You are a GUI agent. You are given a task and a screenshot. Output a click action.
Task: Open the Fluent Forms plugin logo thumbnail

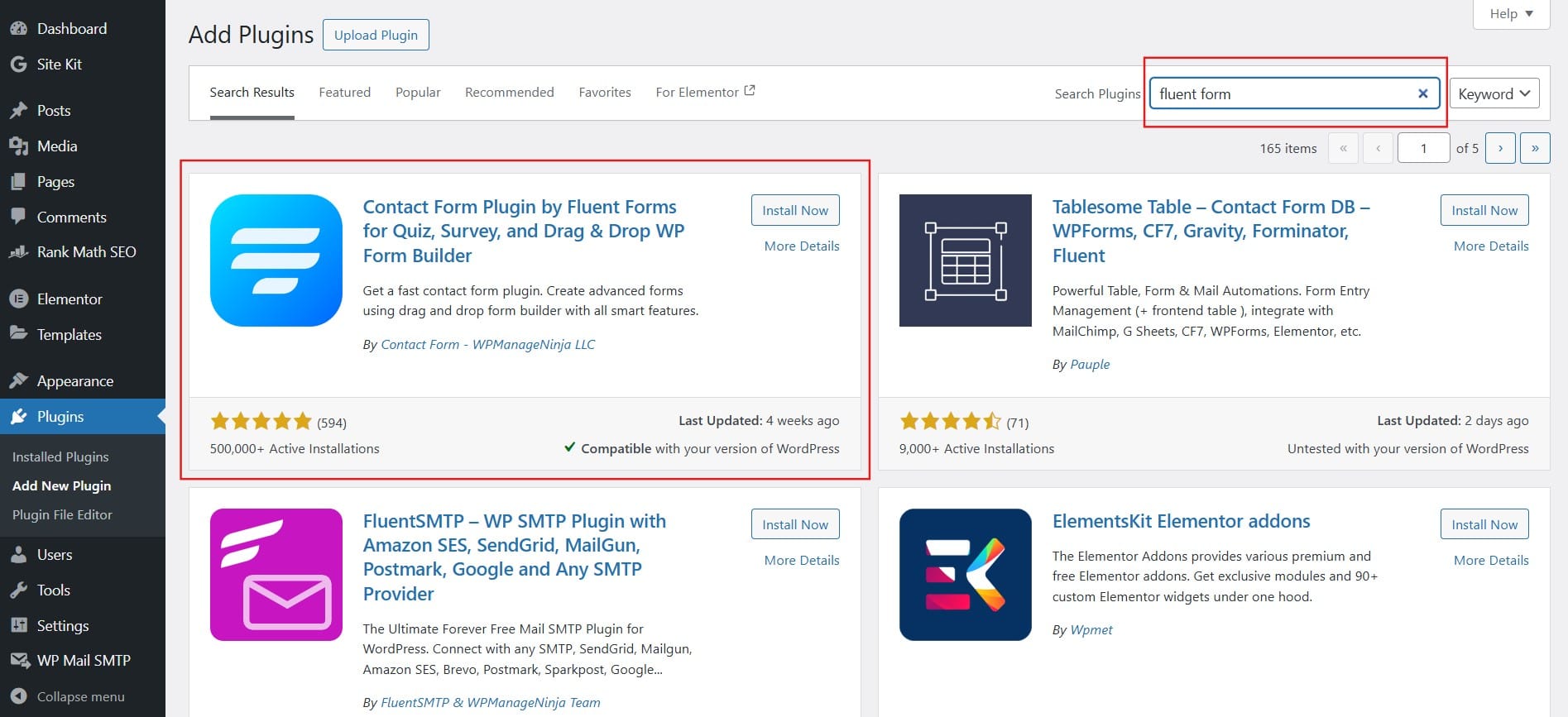click(x=276, y=261)
